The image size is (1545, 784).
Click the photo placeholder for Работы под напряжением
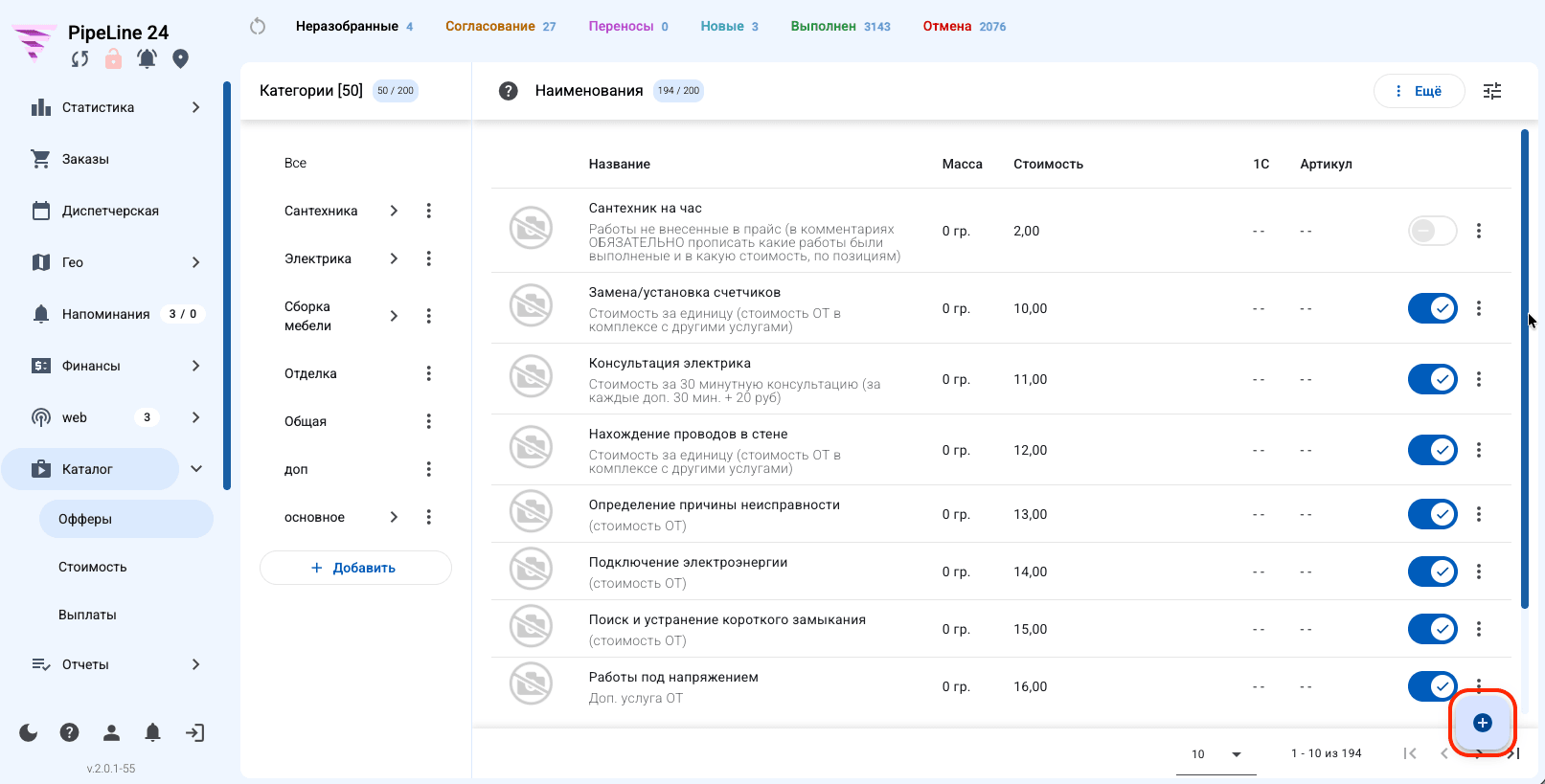[531, 683]
